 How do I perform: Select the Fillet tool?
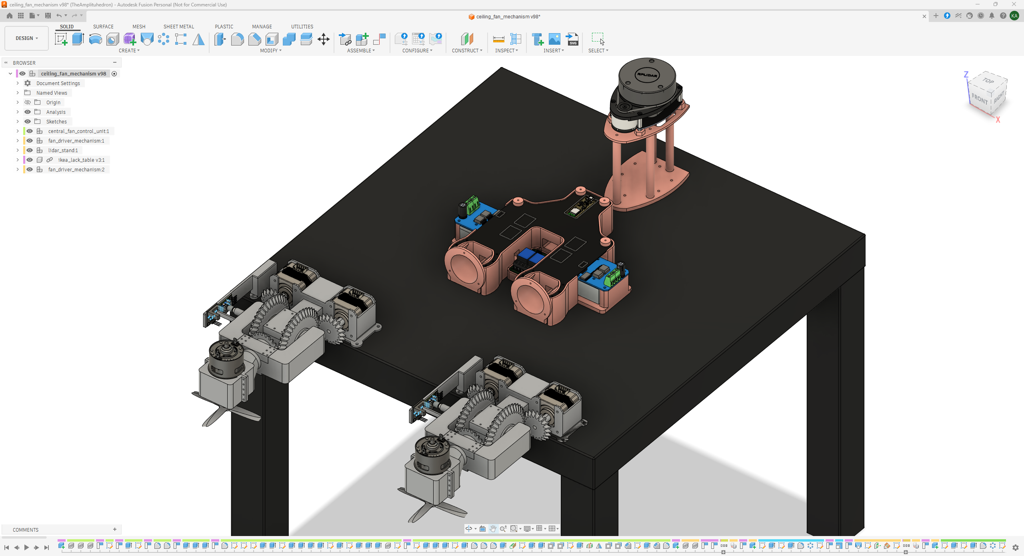coord(237,39)
